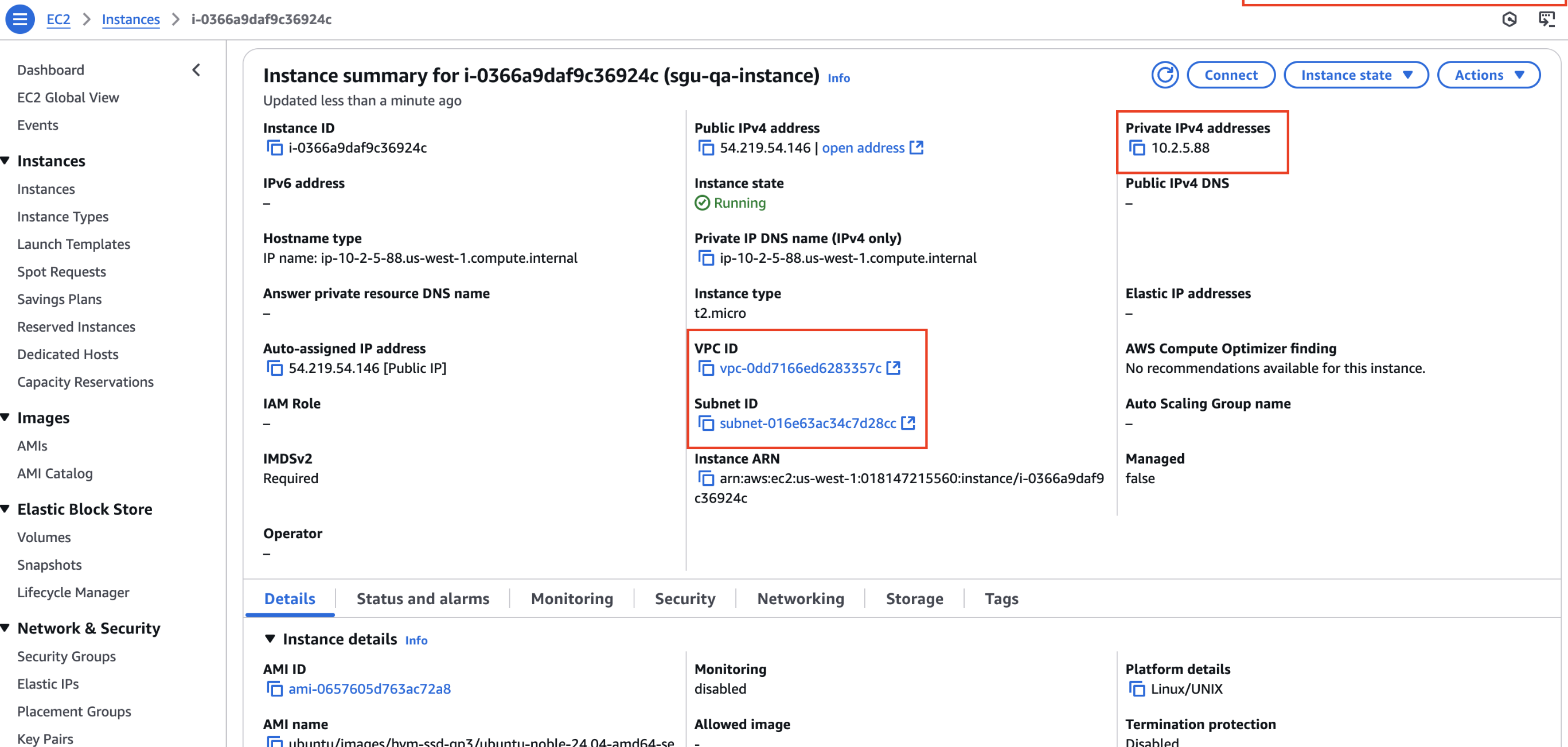Viewport: 1568px width, 747px height.
Task: Open Security Groups in sidebar
Action: pyautogui.click(x=67, y=656)
